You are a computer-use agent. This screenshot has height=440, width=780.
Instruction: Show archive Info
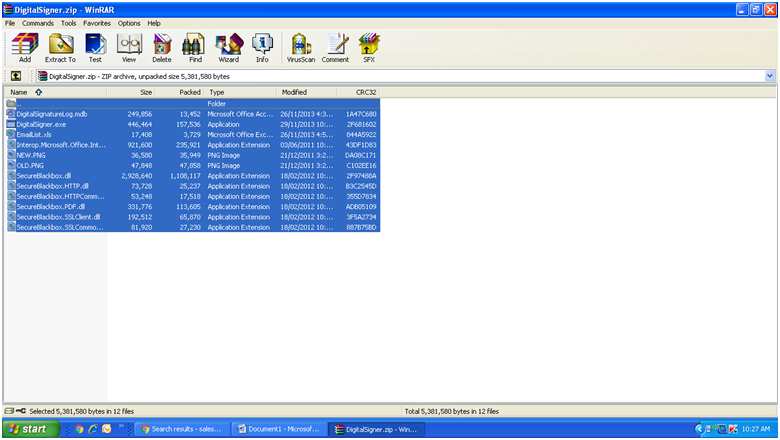[x=262, y=48]
